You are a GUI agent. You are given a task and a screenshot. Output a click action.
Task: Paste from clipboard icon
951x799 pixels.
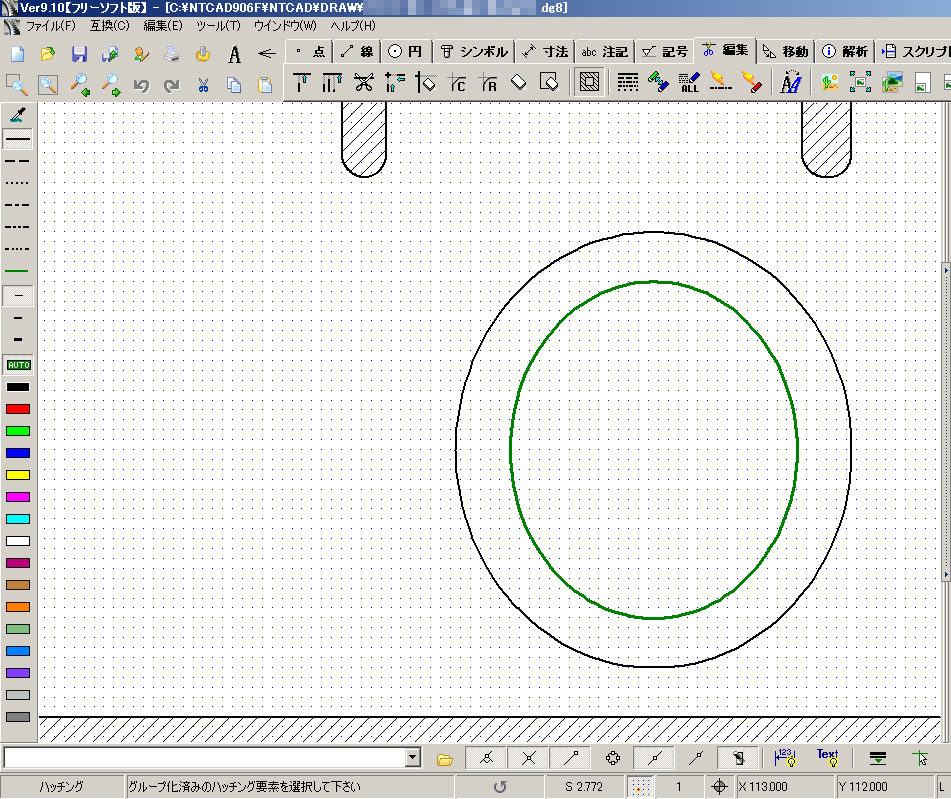coord(265,85)
